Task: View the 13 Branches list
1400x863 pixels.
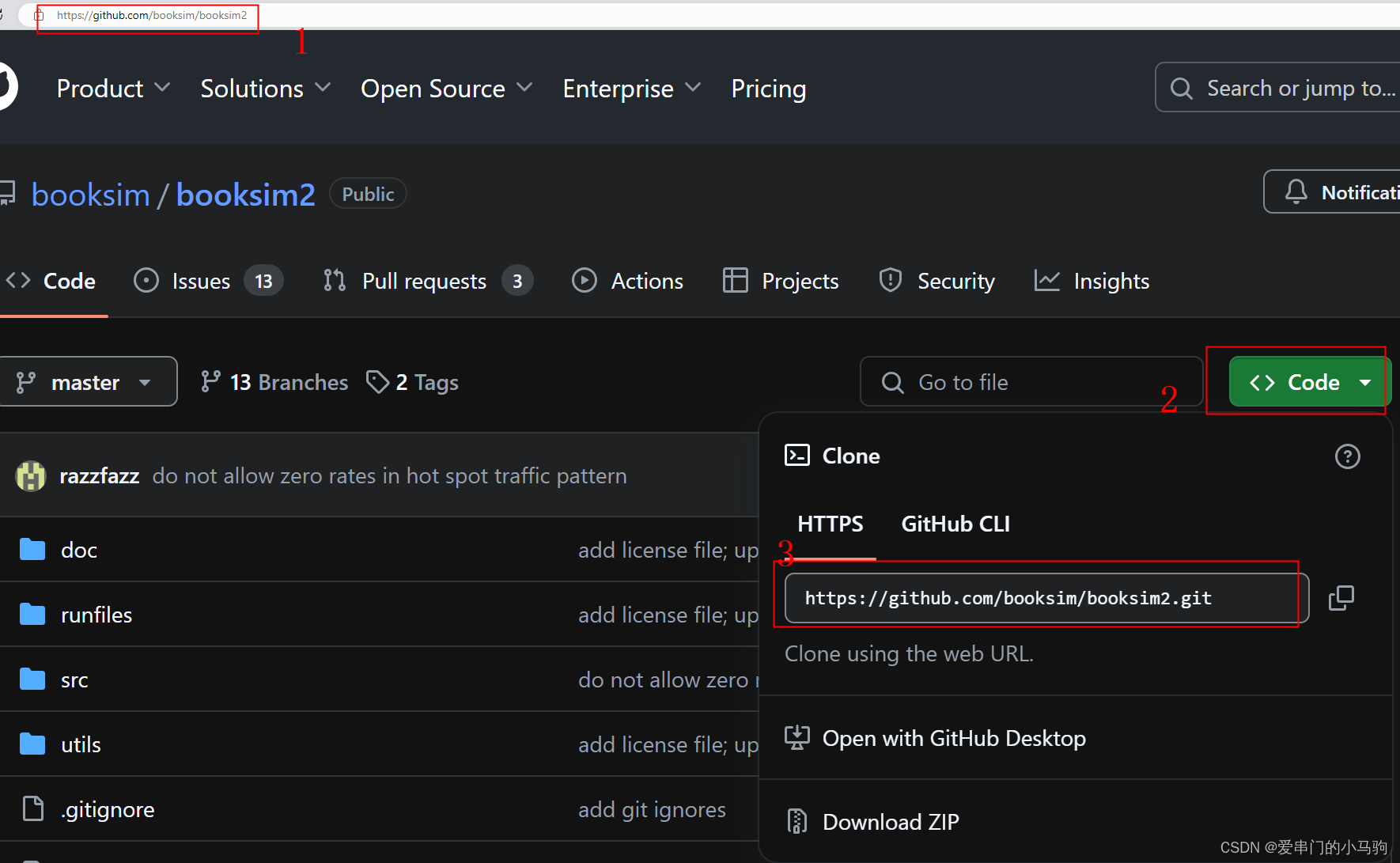Action: 274,382
